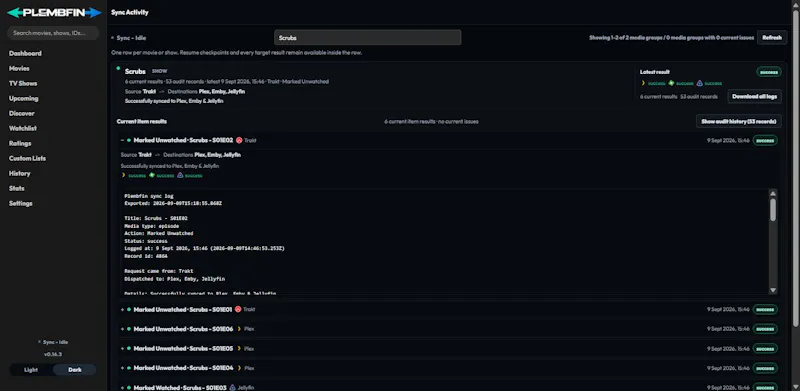
Task: Open Custom Lists
Action: (x=28, y=158)
